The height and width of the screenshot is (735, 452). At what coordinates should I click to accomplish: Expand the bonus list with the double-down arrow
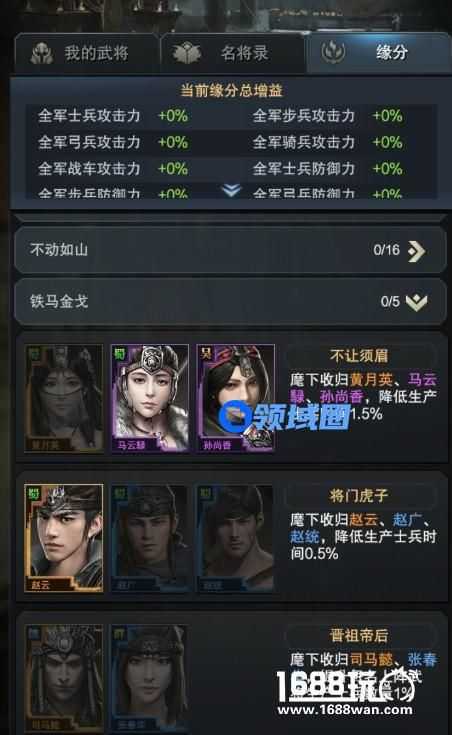232,190
